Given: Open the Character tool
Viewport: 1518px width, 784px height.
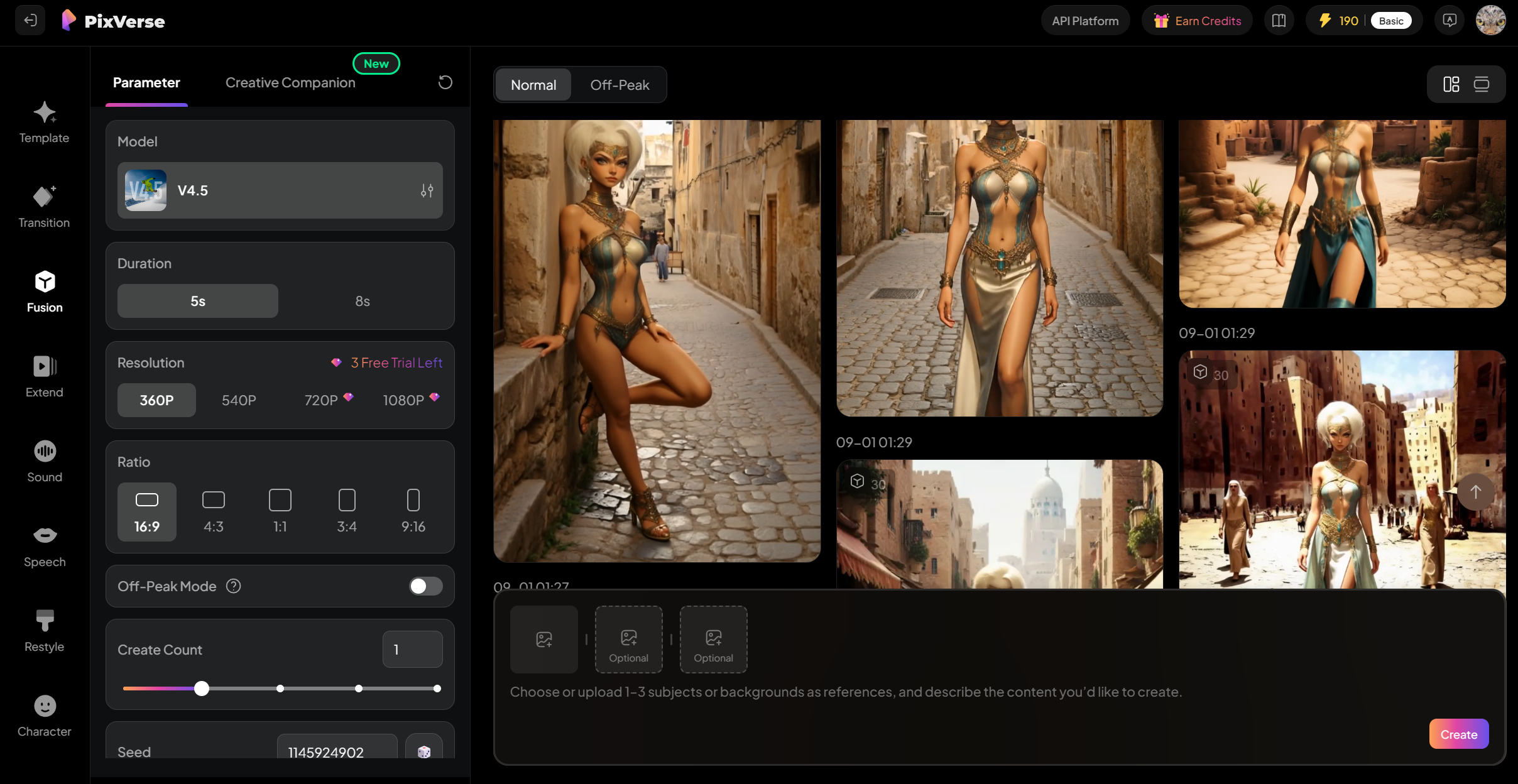Looking at the screenshot, I should (44, 716).
